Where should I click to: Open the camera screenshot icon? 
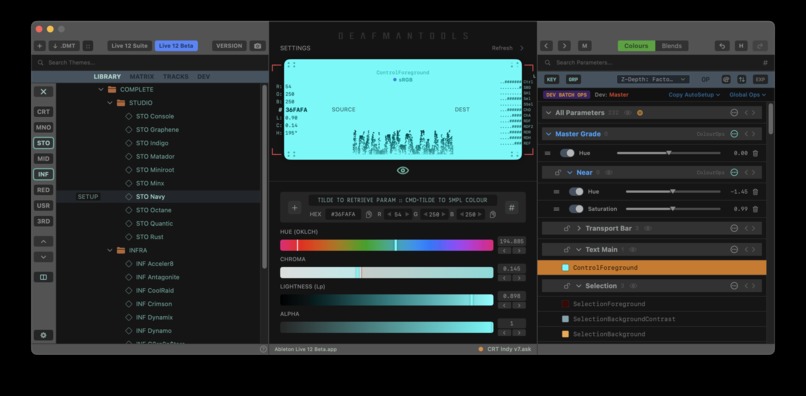pyautogui.click(x=258, y=46)
